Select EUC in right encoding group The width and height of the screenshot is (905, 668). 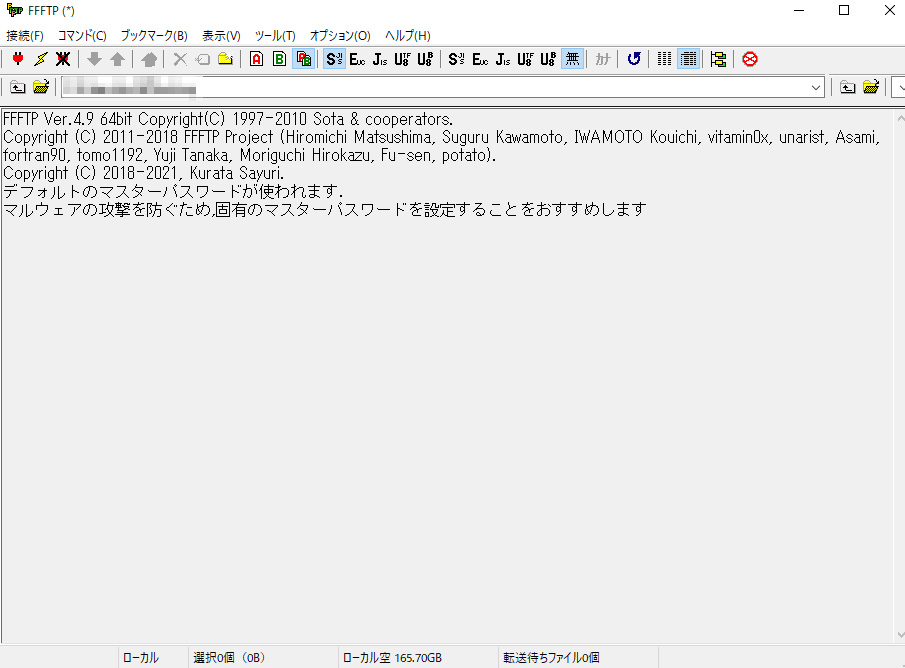(x=480, y=59)
